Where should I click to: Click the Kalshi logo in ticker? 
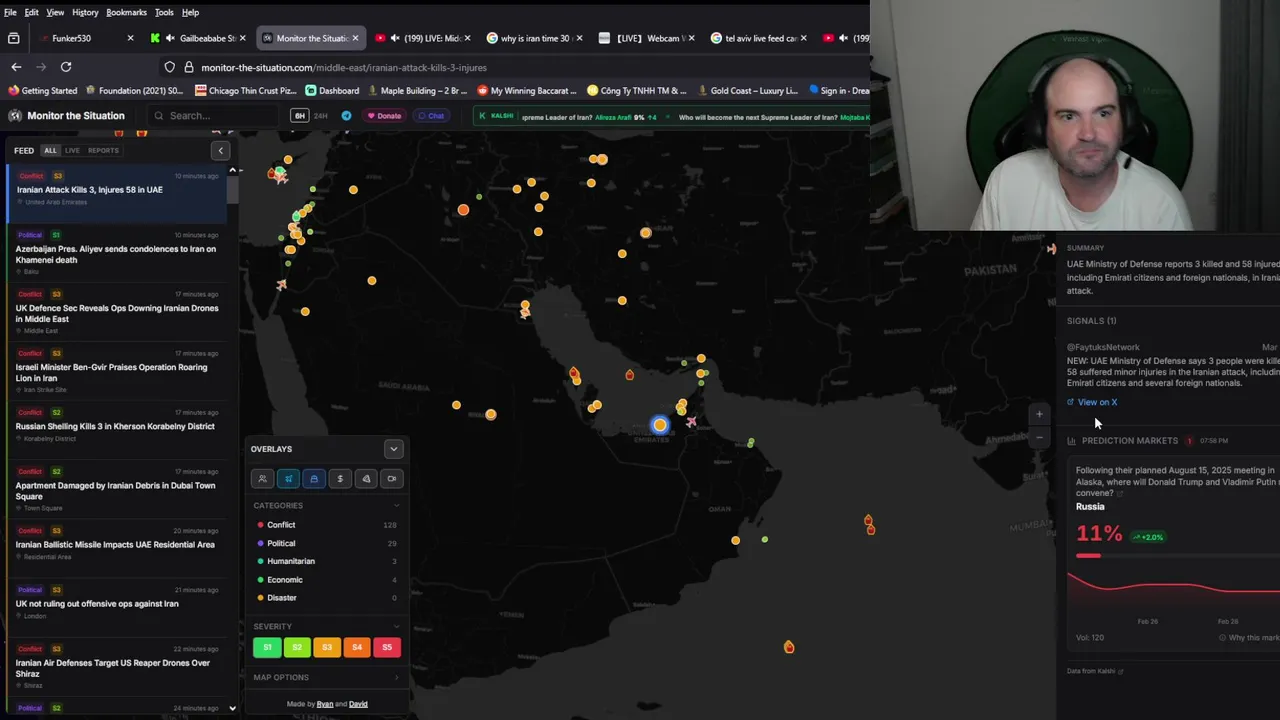pos(497,116)
